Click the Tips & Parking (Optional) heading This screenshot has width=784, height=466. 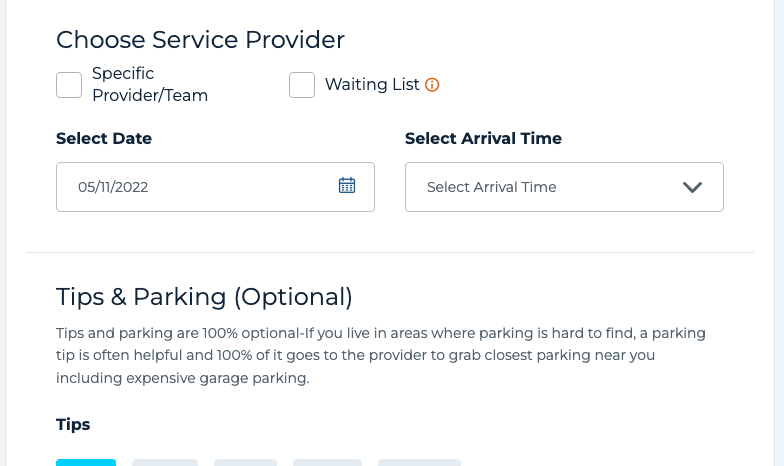click(204, 296)
